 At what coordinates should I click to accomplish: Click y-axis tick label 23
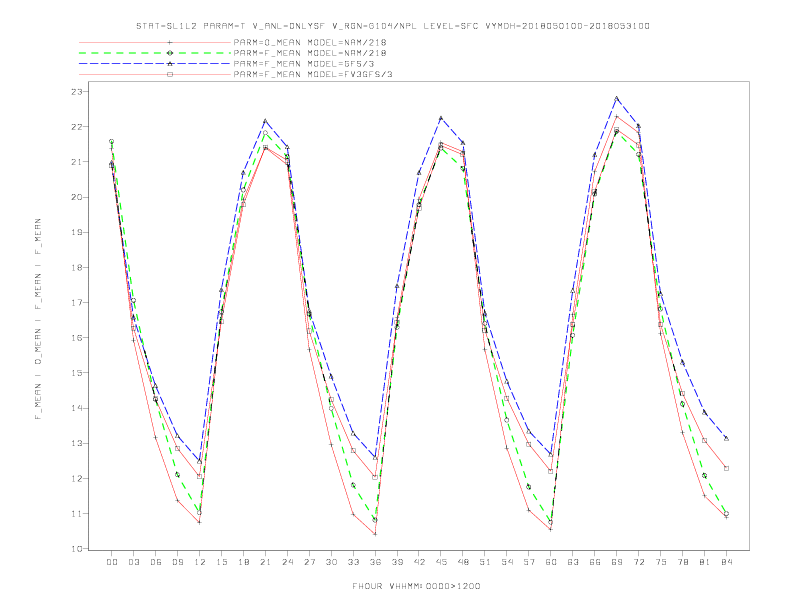coord(76,91)
